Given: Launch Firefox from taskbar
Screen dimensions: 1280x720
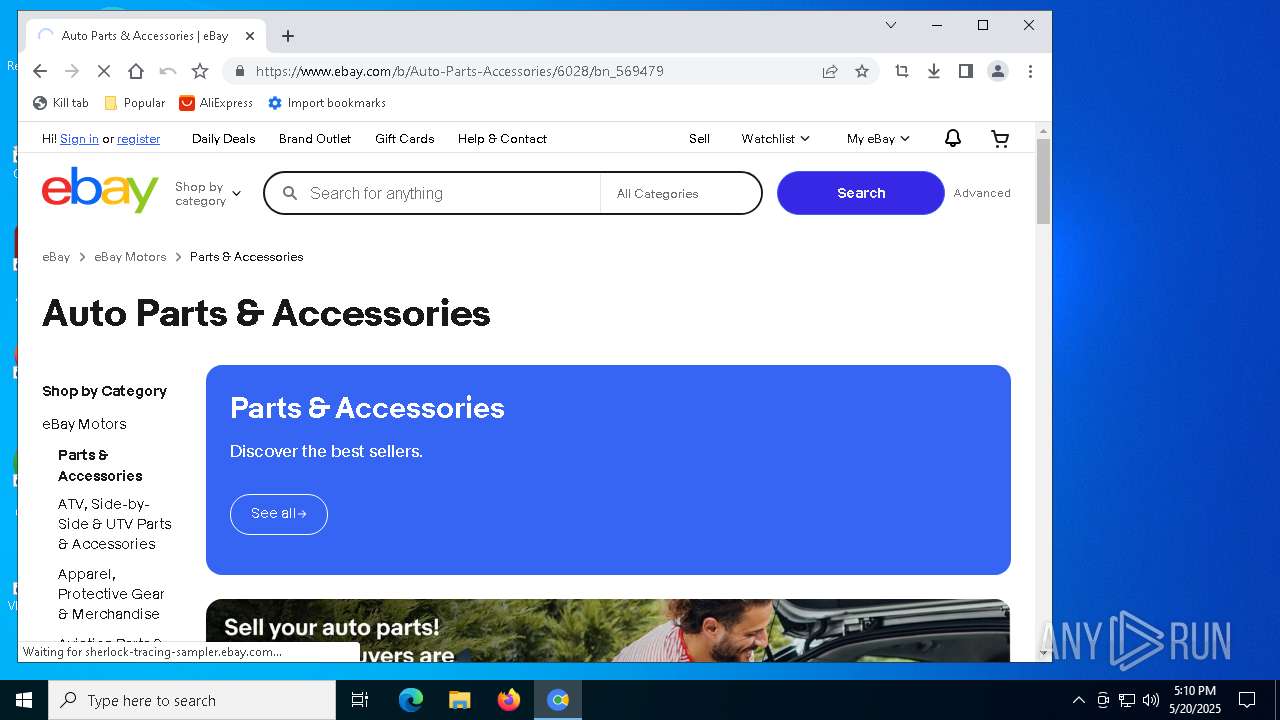Looking at the screenshot, I should point(509,700).
